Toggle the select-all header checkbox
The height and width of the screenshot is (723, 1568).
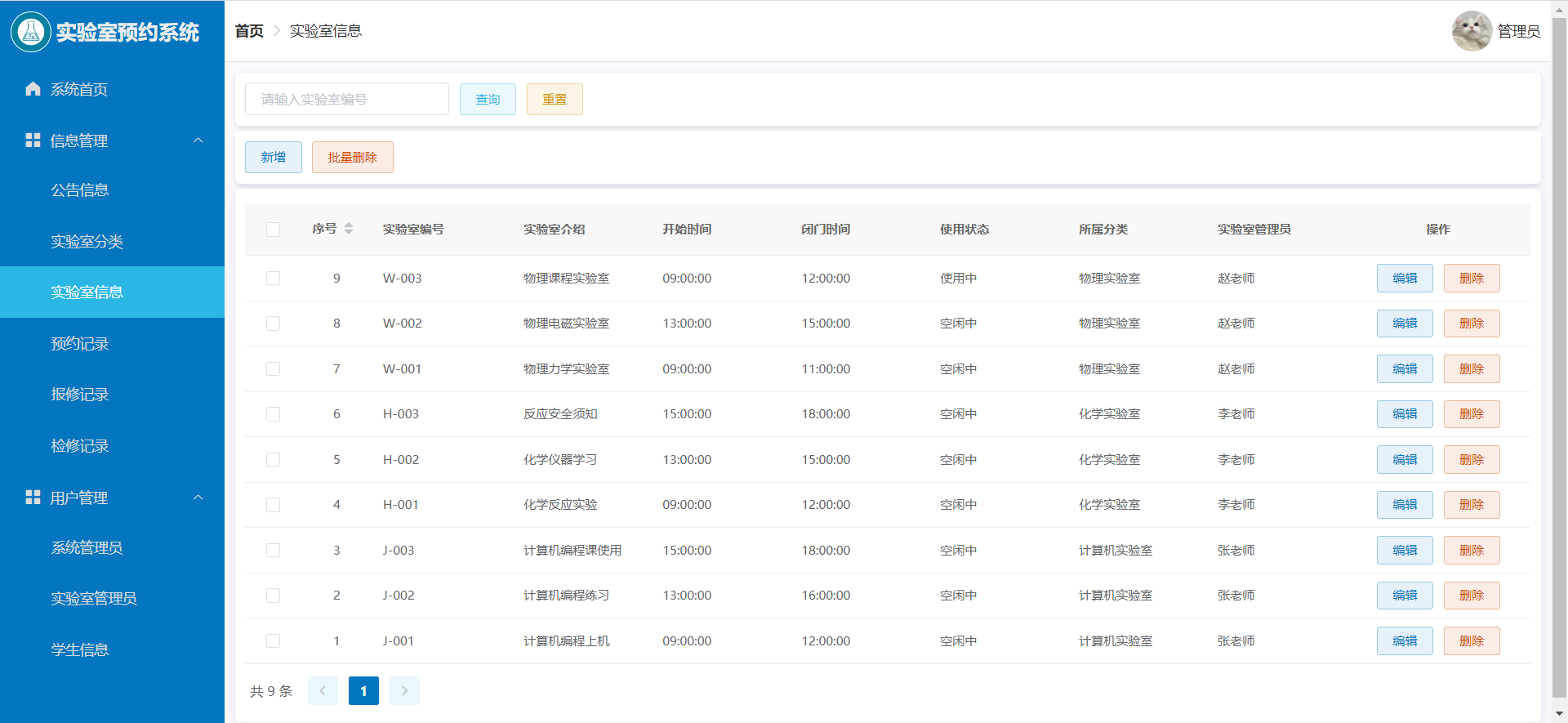point(273,230)
